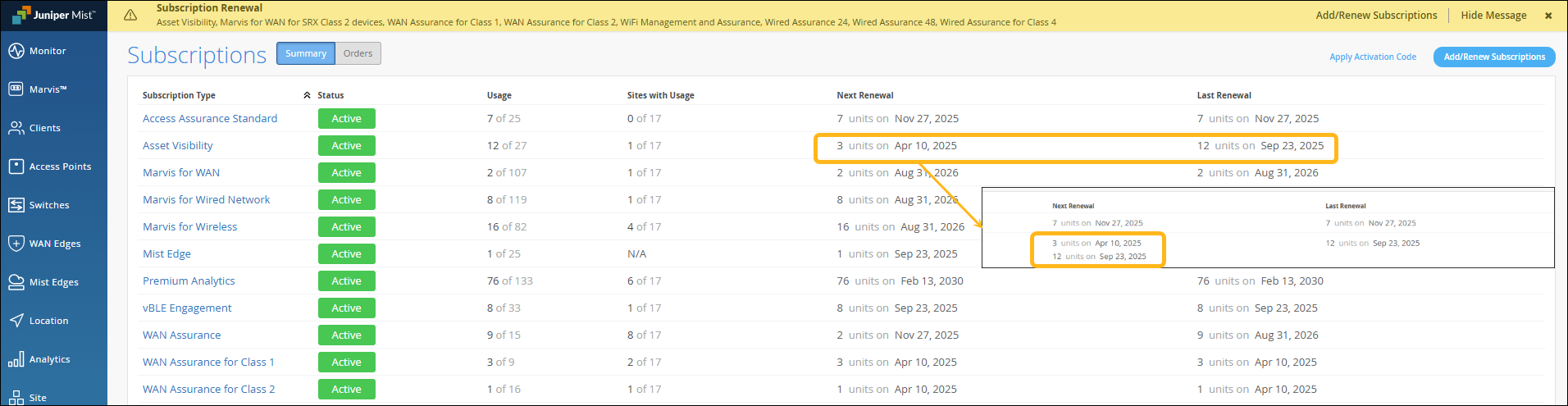Image resolution: width=1568 pixels, height=406 pixels.
Task: Open Analytics from the sidebar
Action: coord(16,359)
